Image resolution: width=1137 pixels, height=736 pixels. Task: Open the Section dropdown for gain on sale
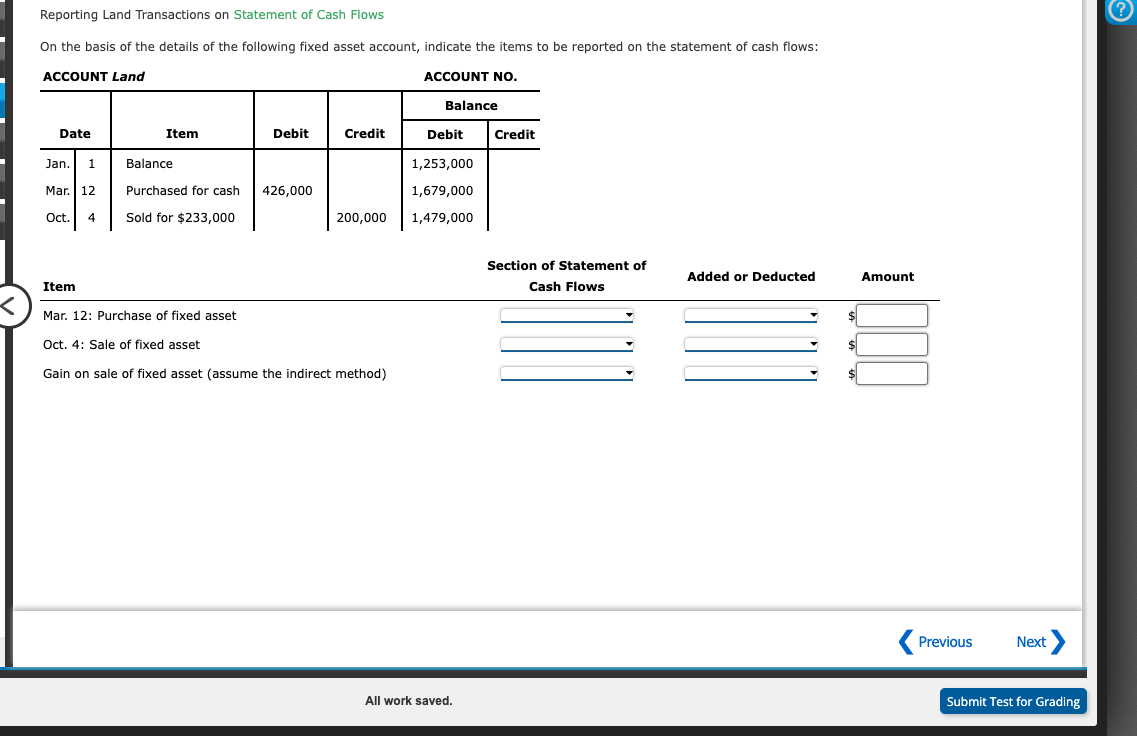coord(566,372)
